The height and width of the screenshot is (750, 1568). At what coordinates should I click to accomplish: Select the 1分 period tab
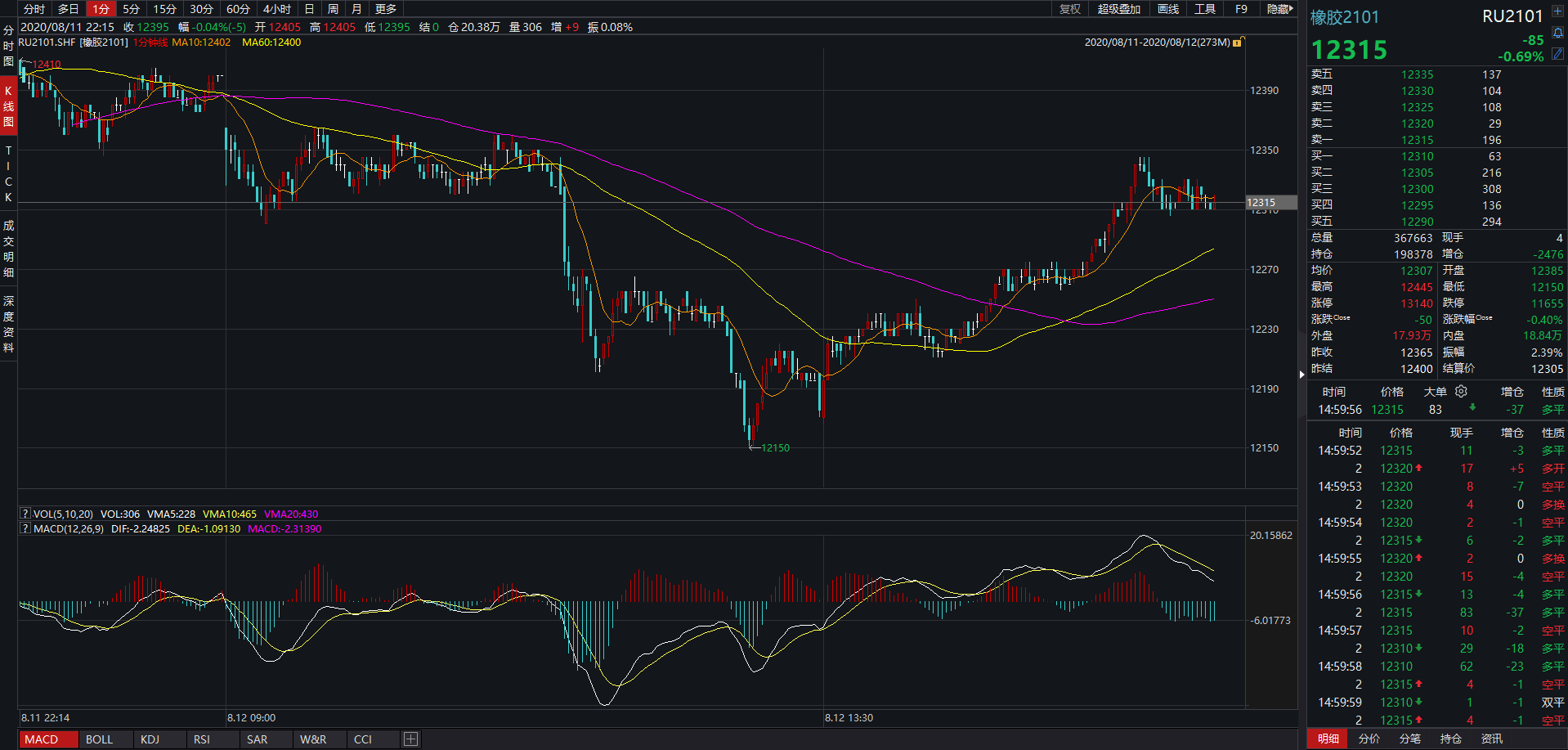[101, 9]
